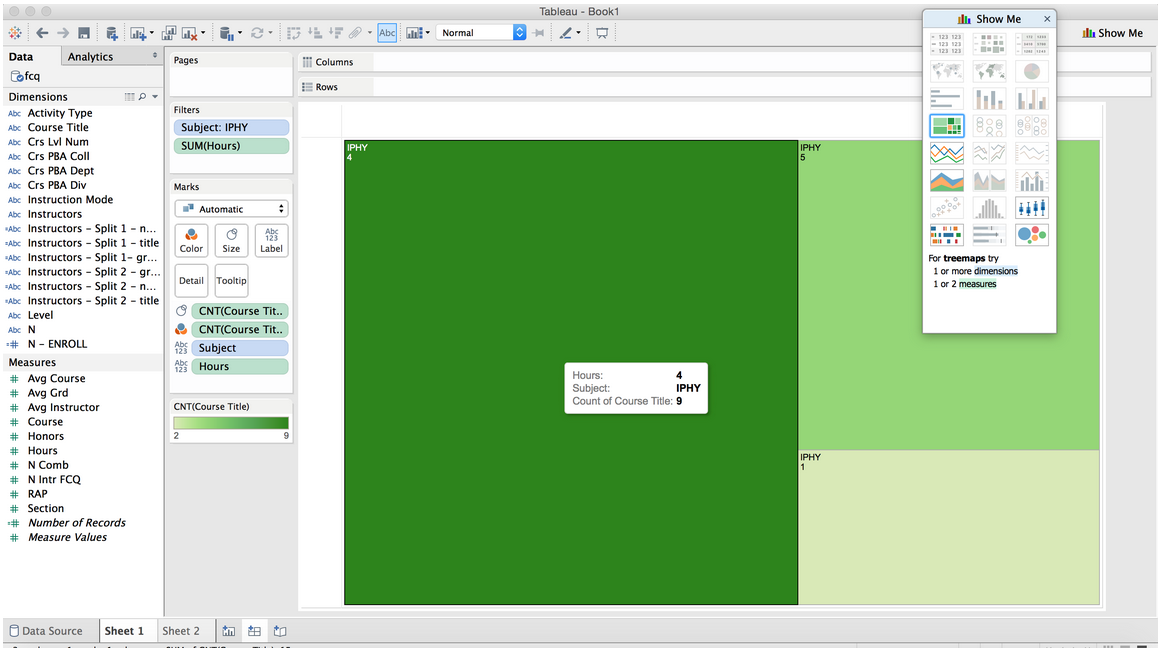Click the presentation mode toolbar icon
Viewport: 1162px width, 653px height.
(x=602, y=33)
